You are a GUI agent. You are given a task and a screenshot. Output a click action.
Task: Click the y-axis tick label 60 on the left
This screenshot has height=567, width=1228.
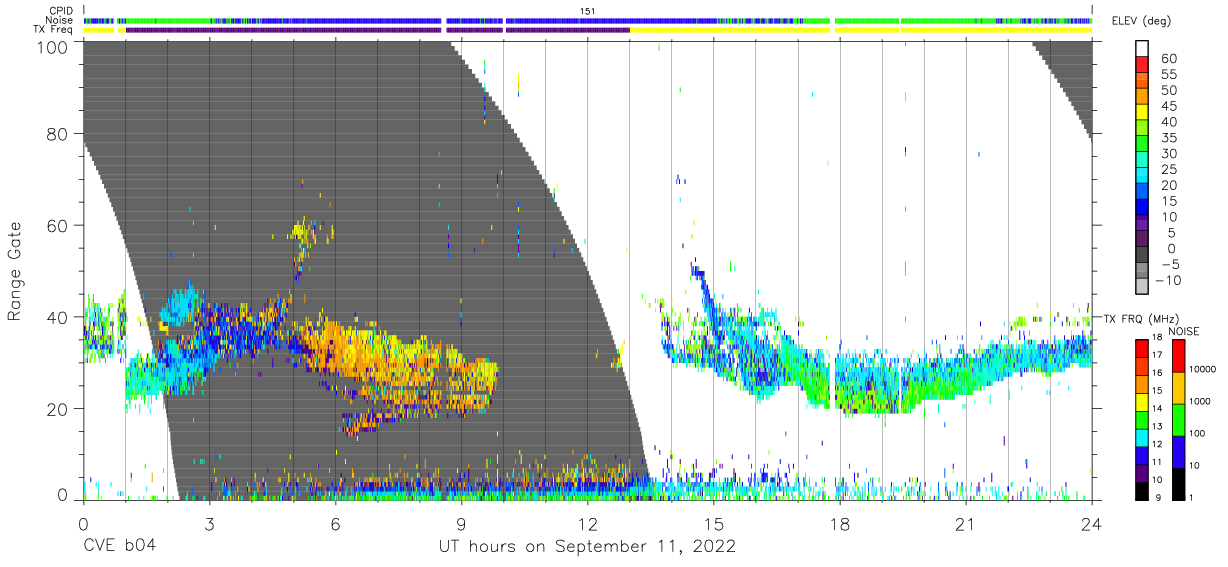point(58,225)
